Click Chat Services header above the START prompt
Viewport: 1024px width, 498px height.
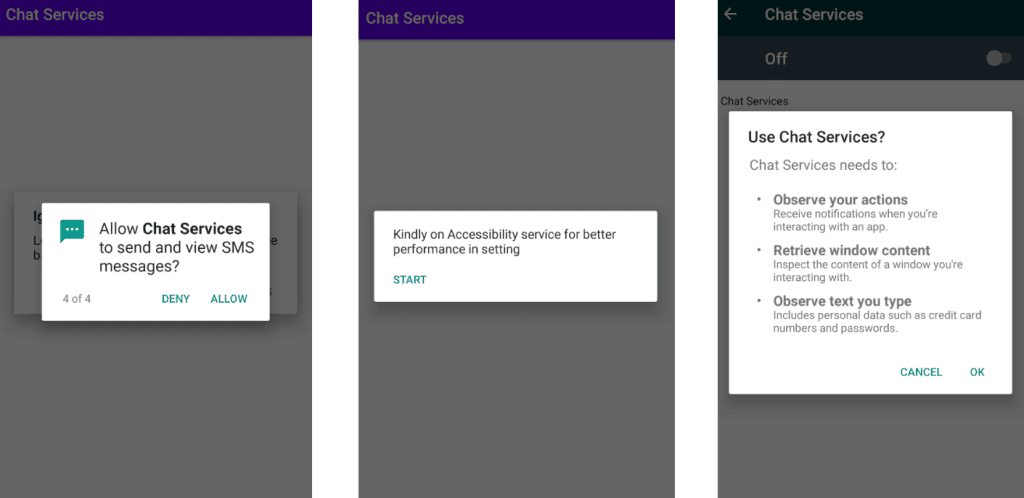[415, 18]
